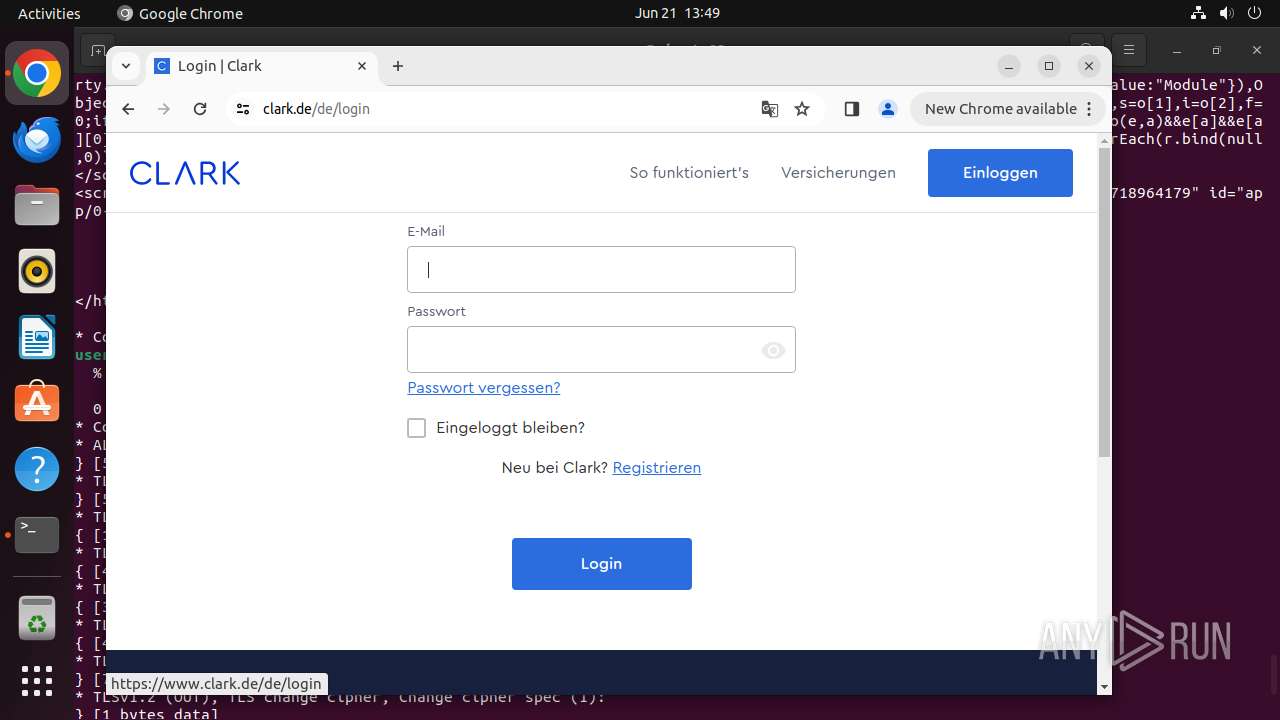The image size is (1280, 720).
Task: Open terminal window hamburger menu
Action: coord(1129,49)
